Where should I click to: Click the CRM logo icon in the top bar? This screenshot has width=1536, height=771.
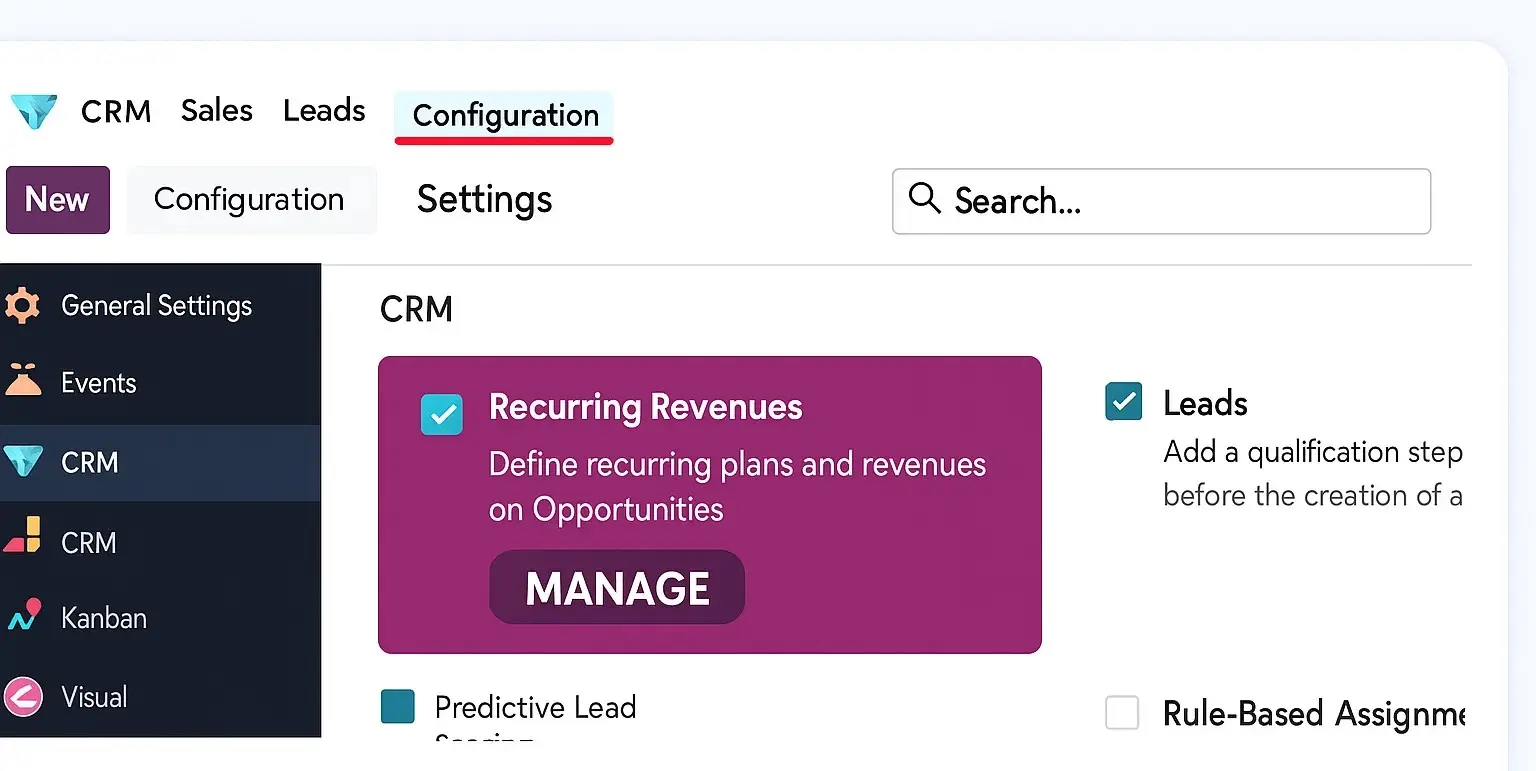click(x=33, y=111)
